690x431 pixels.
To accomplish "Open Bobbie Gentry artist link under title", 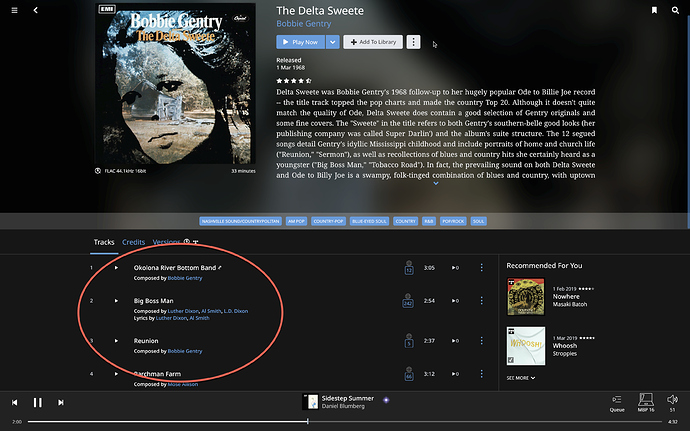I will coord(304,24).
